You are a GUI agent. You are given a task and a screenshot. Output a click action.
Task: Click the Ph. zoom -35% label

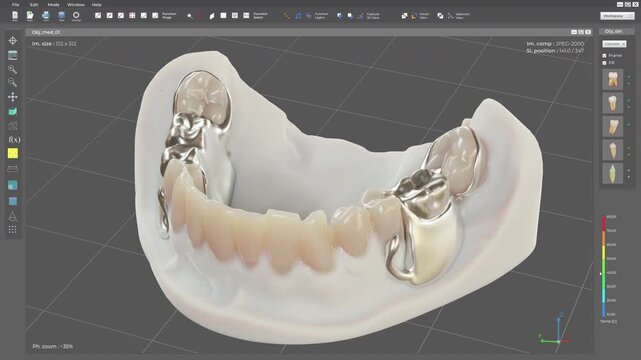53,347
